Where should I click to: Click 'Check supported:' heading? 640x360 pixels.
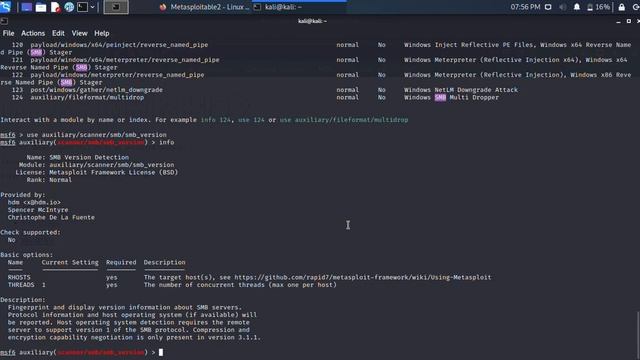tap(30, 232)
